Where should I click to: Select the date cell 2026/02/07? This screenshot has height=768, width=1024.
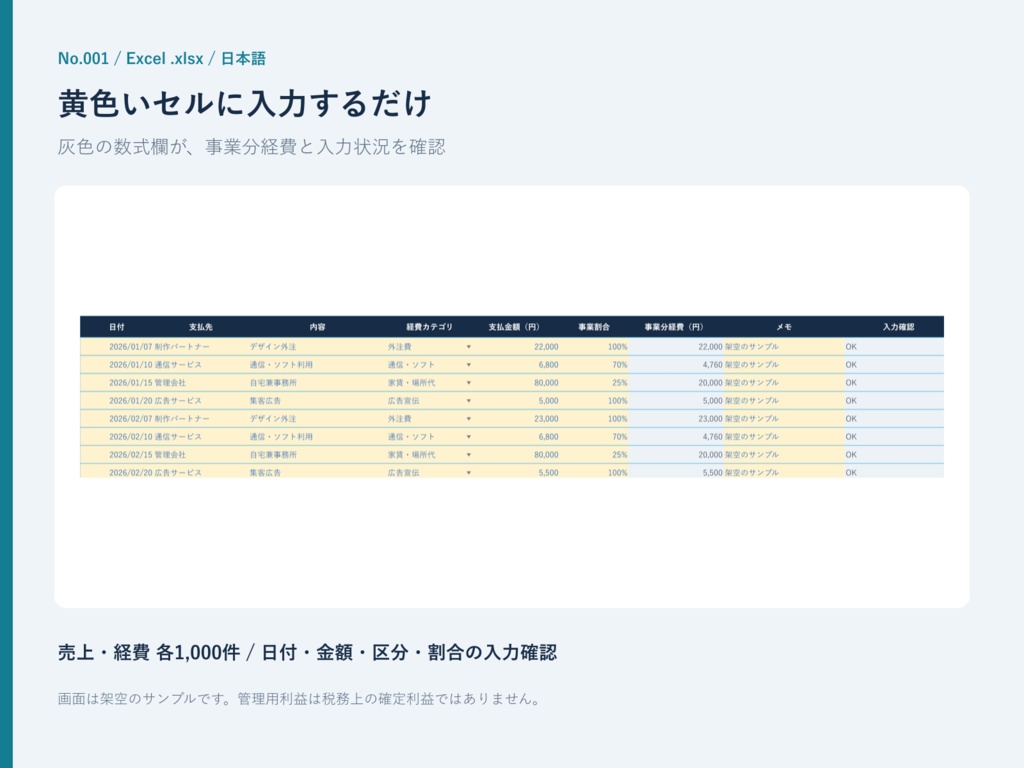tap(130, 419)
